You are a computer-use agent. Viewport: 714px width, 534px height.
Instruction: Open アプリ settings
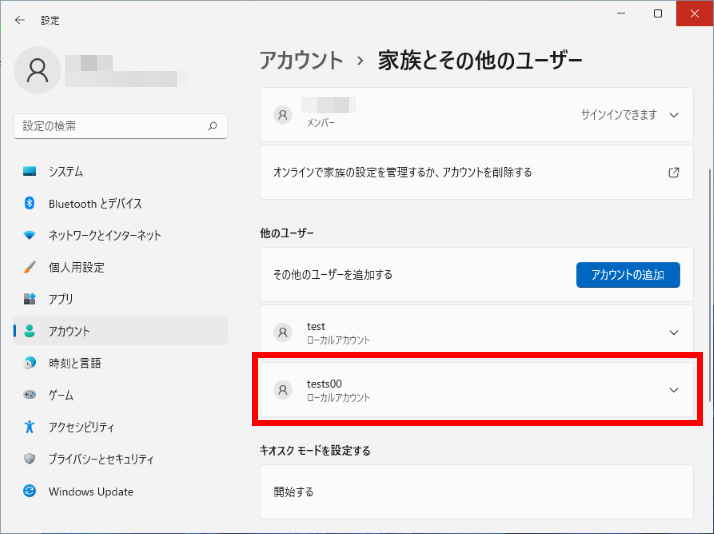(x=121, y=299)
